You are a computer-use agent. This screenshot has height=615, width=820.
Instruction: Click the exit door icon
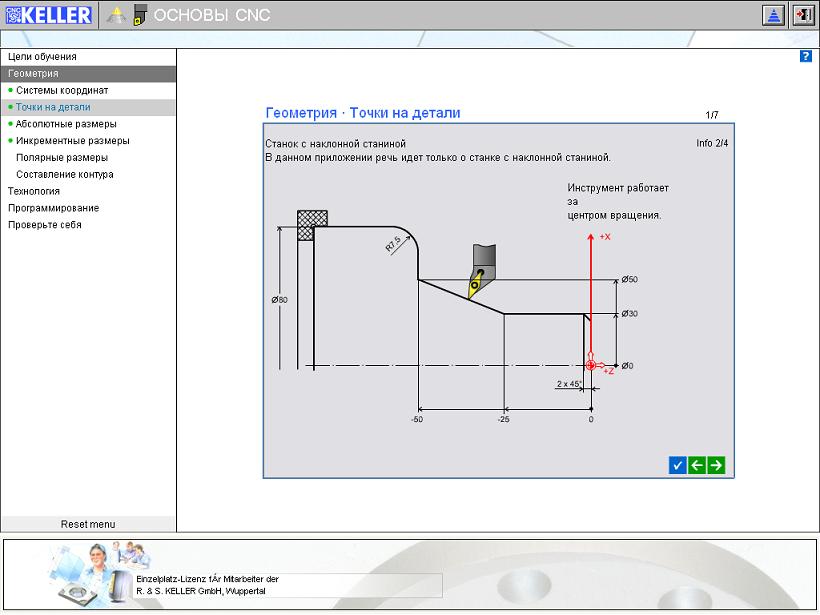pos(804,15)
